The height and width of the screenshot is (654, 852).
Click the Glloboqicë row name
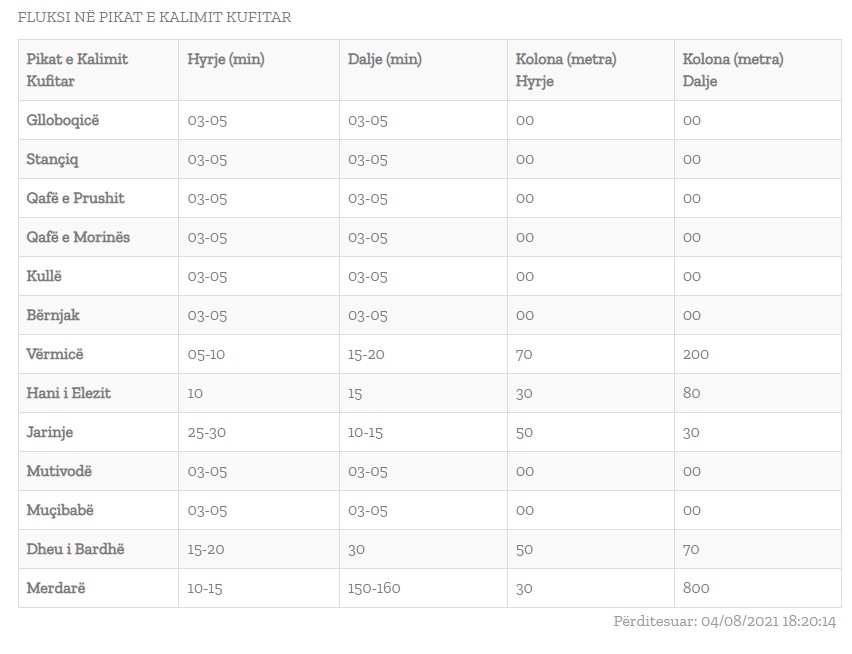coord(62,120)
